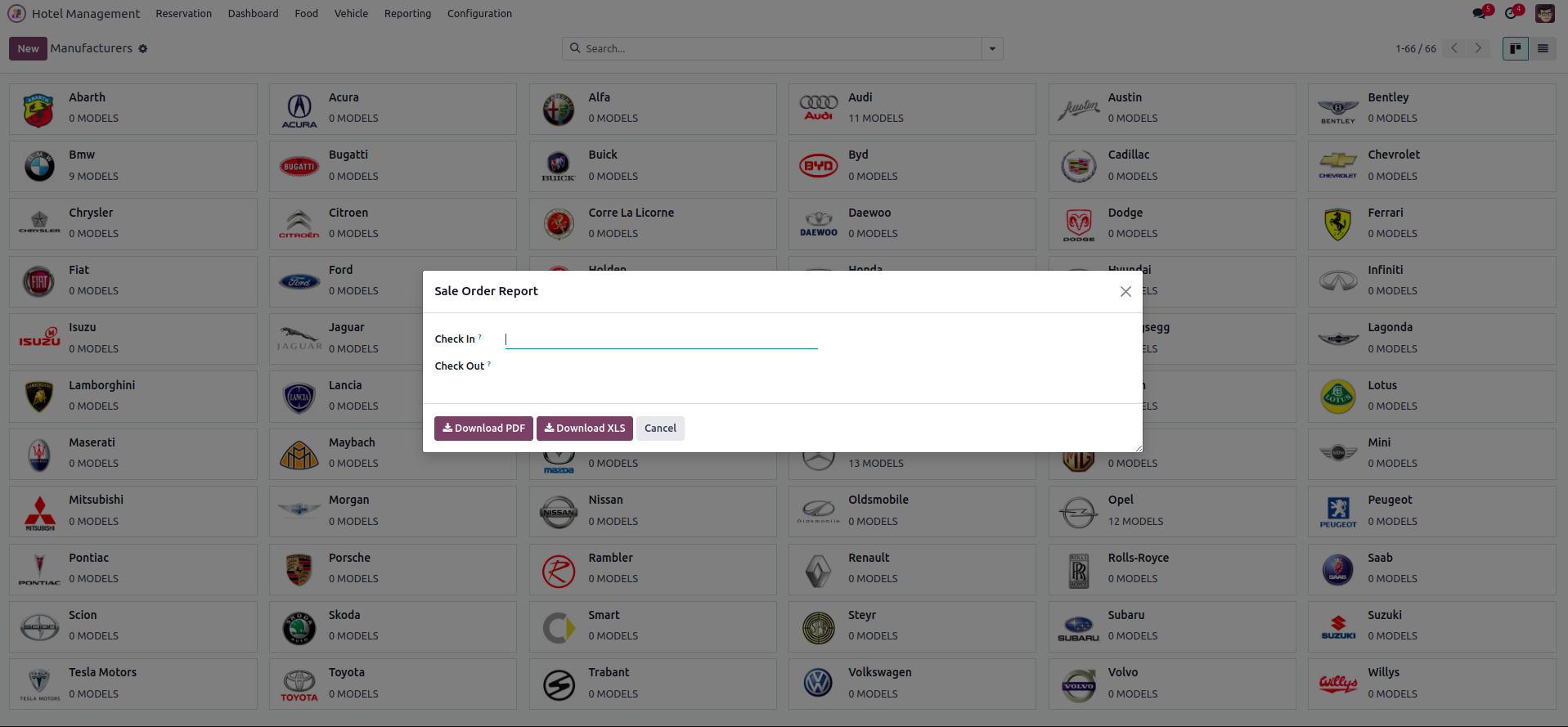The height and width of the screenshot is (727, 1568).
Task: Open the Configuration menu
Action: tap(479, 14)
